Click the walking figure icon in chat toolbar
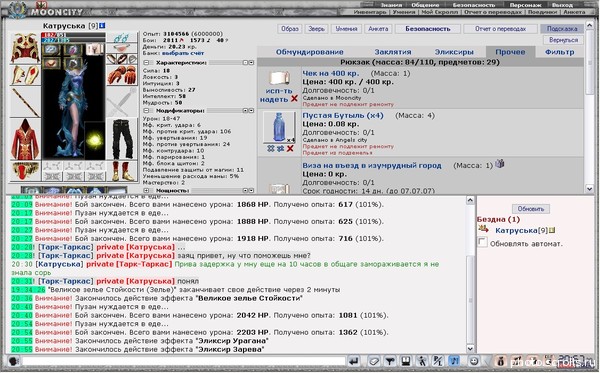Image resolution: width=600 pixels, height=373 pixels. point(422,361)
